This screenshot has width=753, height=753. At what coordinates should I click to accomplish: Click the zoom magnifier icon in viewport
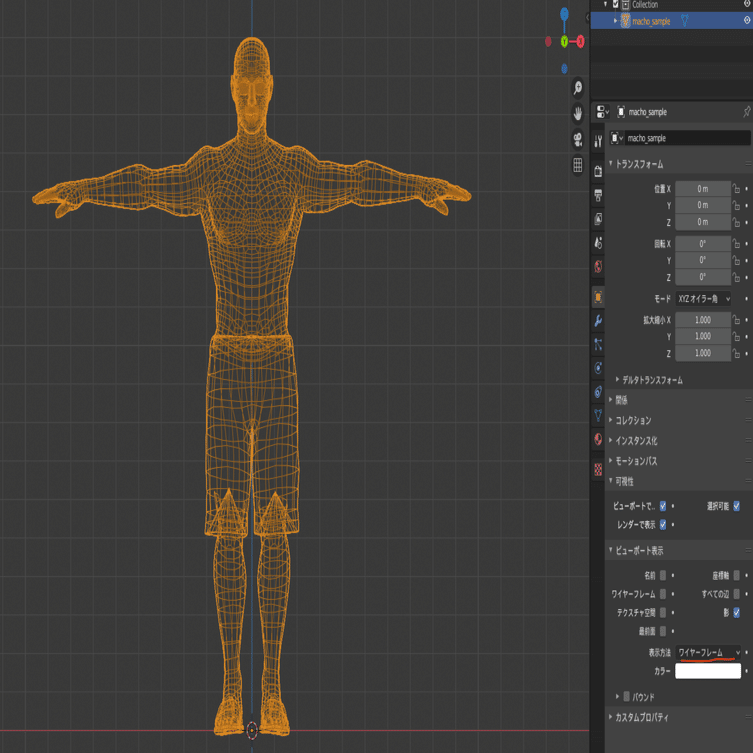[x=578, y=90]
